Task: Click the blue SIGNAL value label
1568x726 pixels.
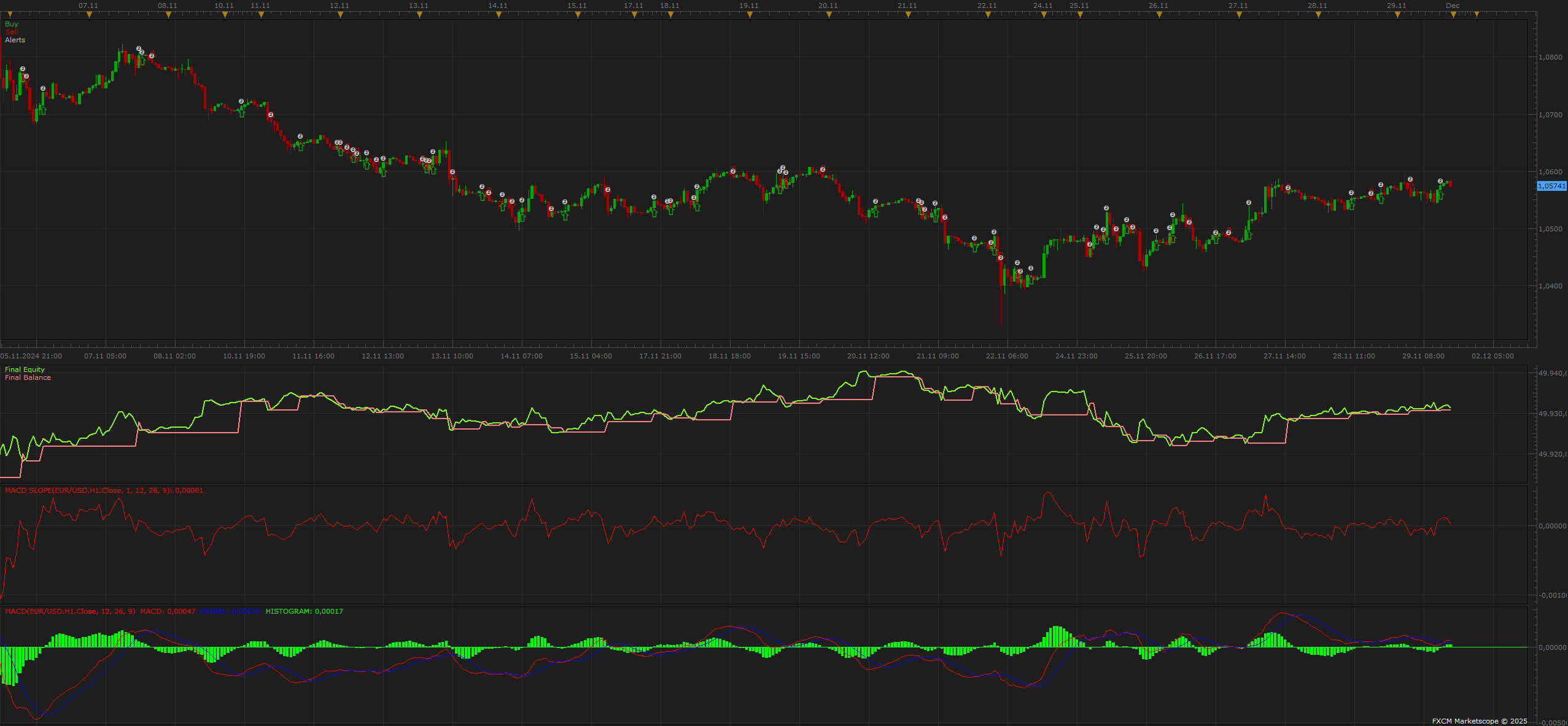Action: click(230, 611)
